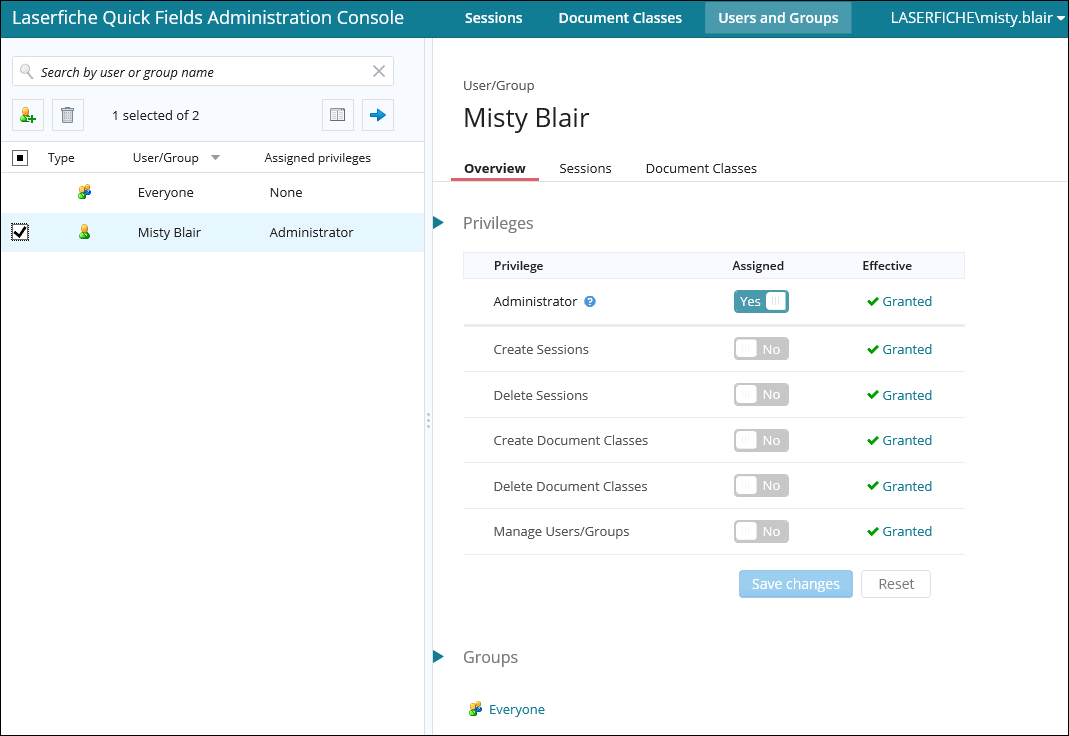Clear search with the X icon
Viewport: 1069px width, 736px height.
click(x=379, y=71)
